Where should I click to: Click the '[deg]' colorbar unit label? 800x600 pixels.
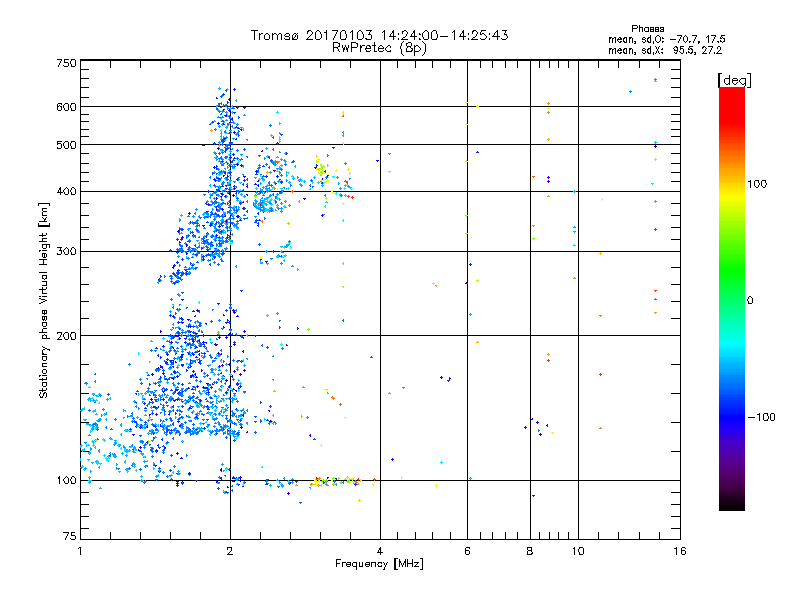734,80
